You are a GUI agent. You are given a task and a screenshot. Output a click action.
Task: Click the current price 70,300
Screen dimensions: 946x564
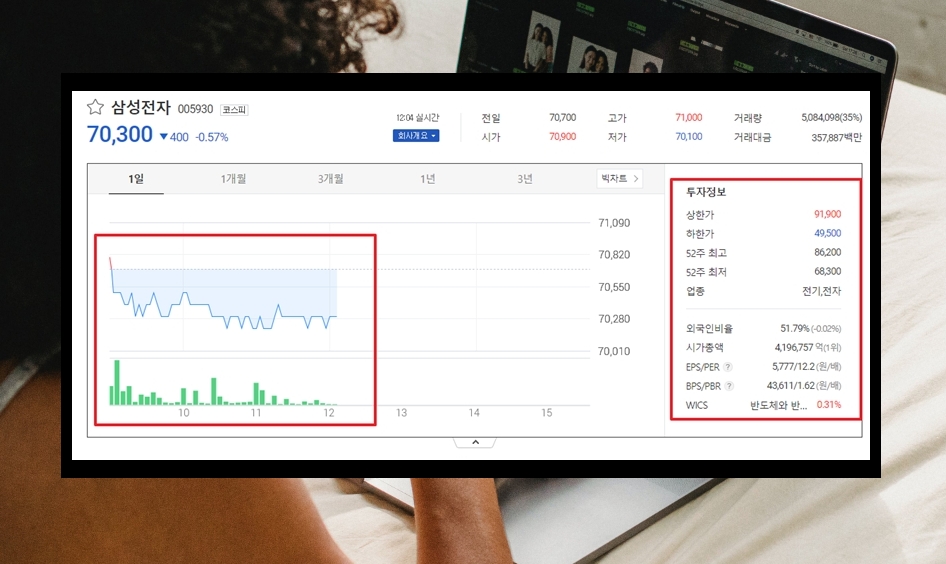(x=119, y=134)
